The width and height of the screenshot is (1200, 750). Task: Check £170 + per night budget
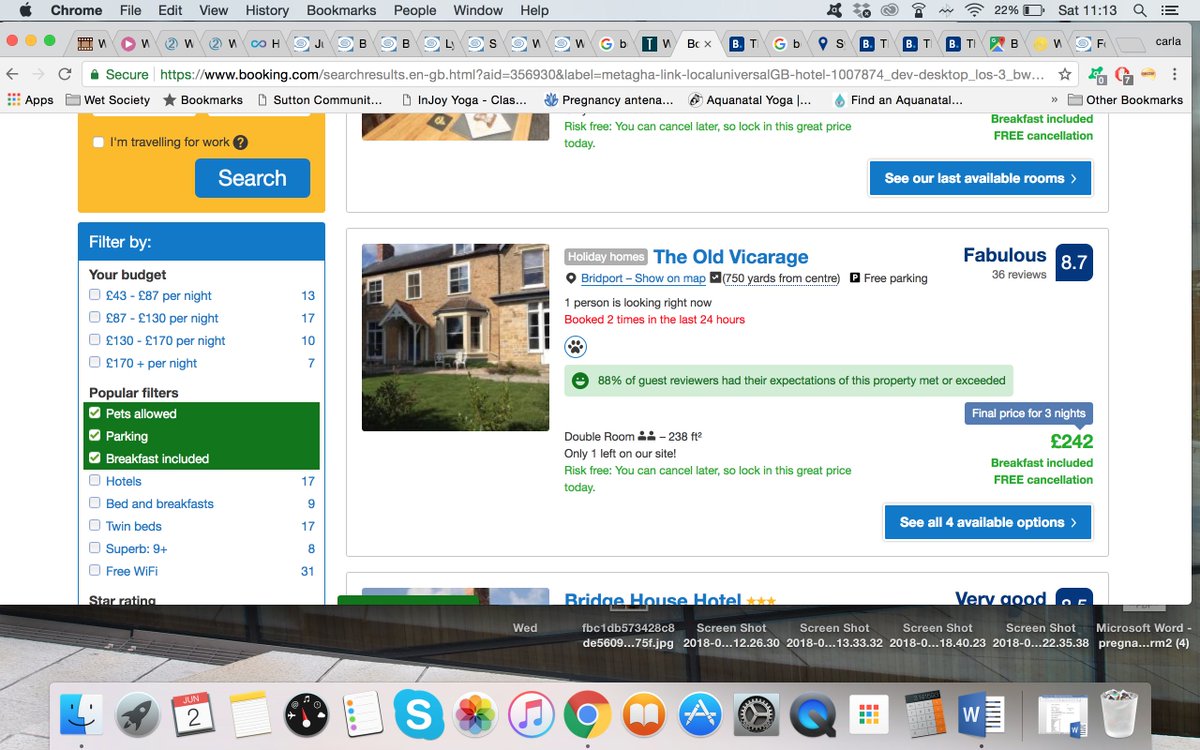click(95, 363)
